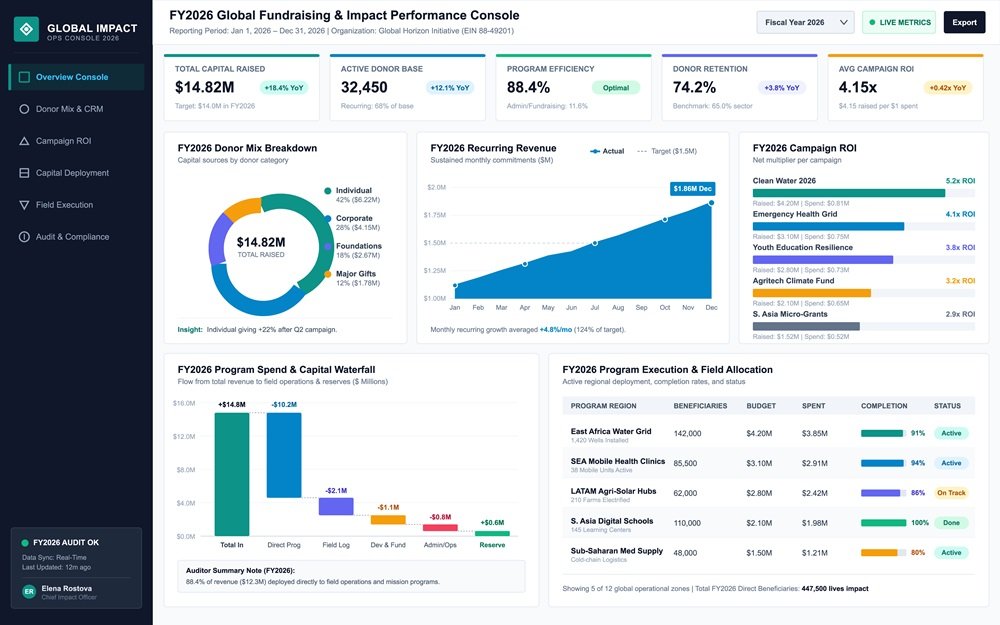
Task: Sort by Completion column header
Action: 884,406
